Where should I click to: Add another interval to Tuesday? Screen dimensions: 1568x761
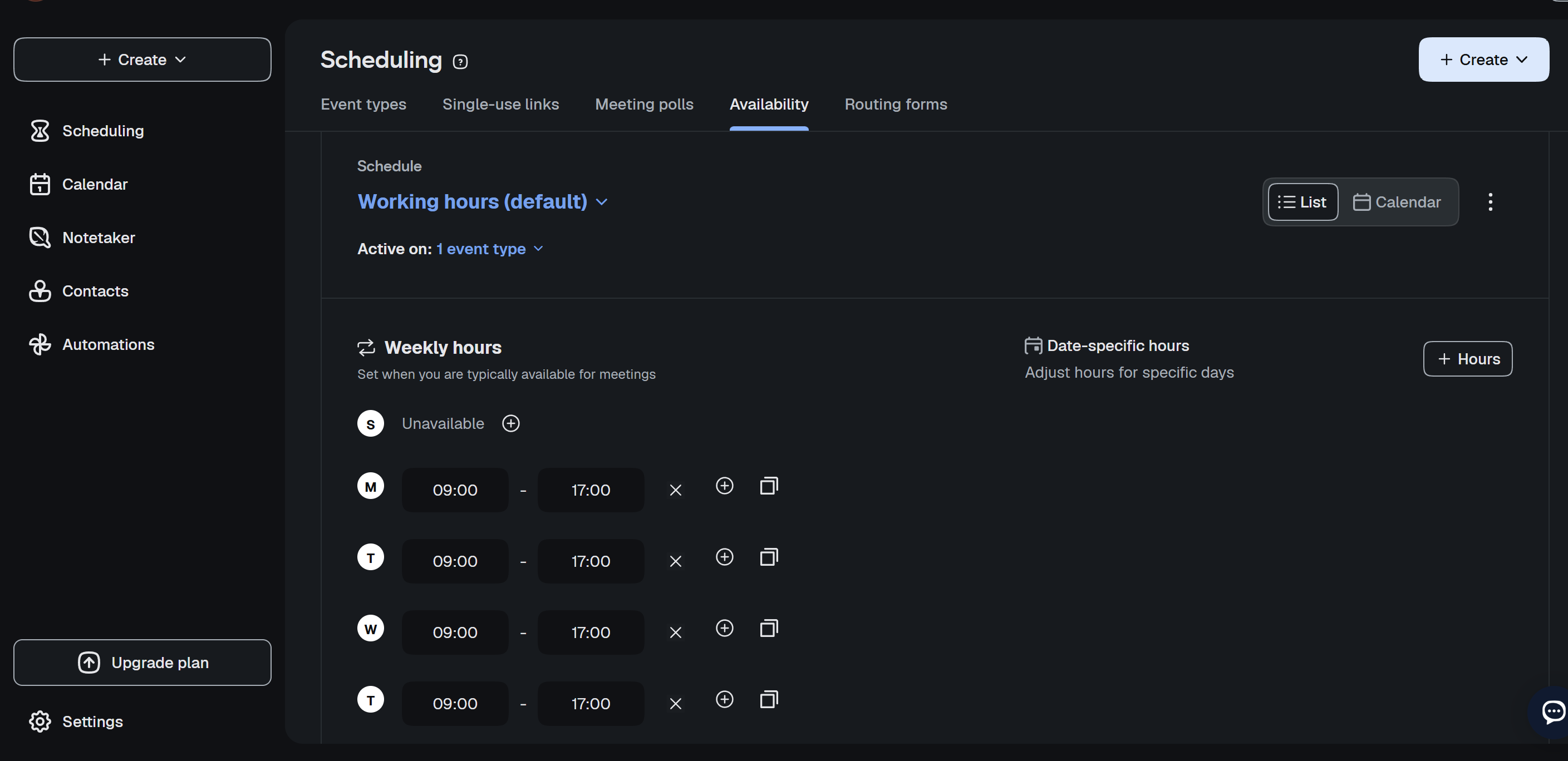click(724, 557)
